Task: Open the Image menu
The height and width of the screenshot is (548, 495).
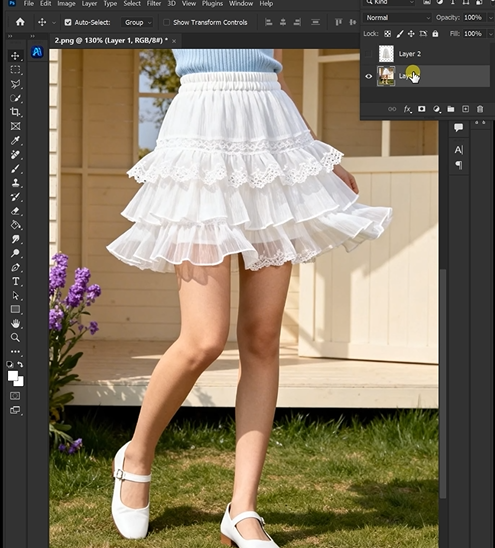Action: click(66, 3)
